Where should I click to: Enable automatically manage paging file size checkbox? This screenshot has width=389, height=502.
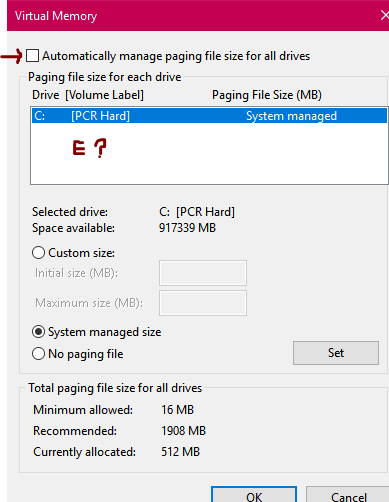tap(32, 56)
